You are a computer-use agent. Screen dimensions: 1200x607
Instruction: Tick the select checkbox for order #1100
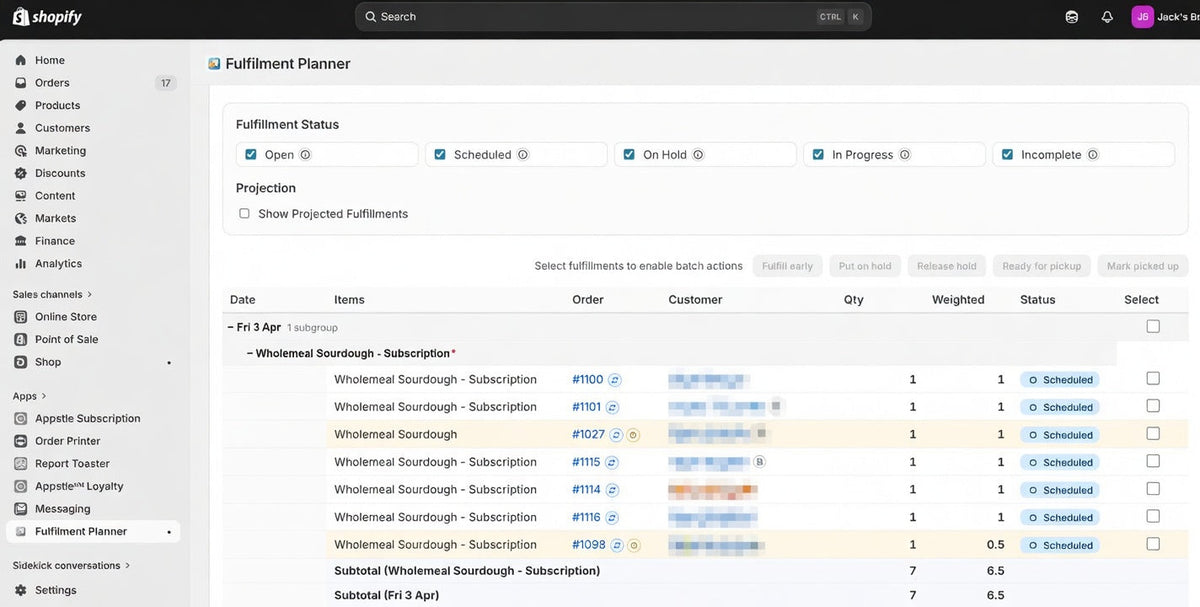pos(1153,378)
